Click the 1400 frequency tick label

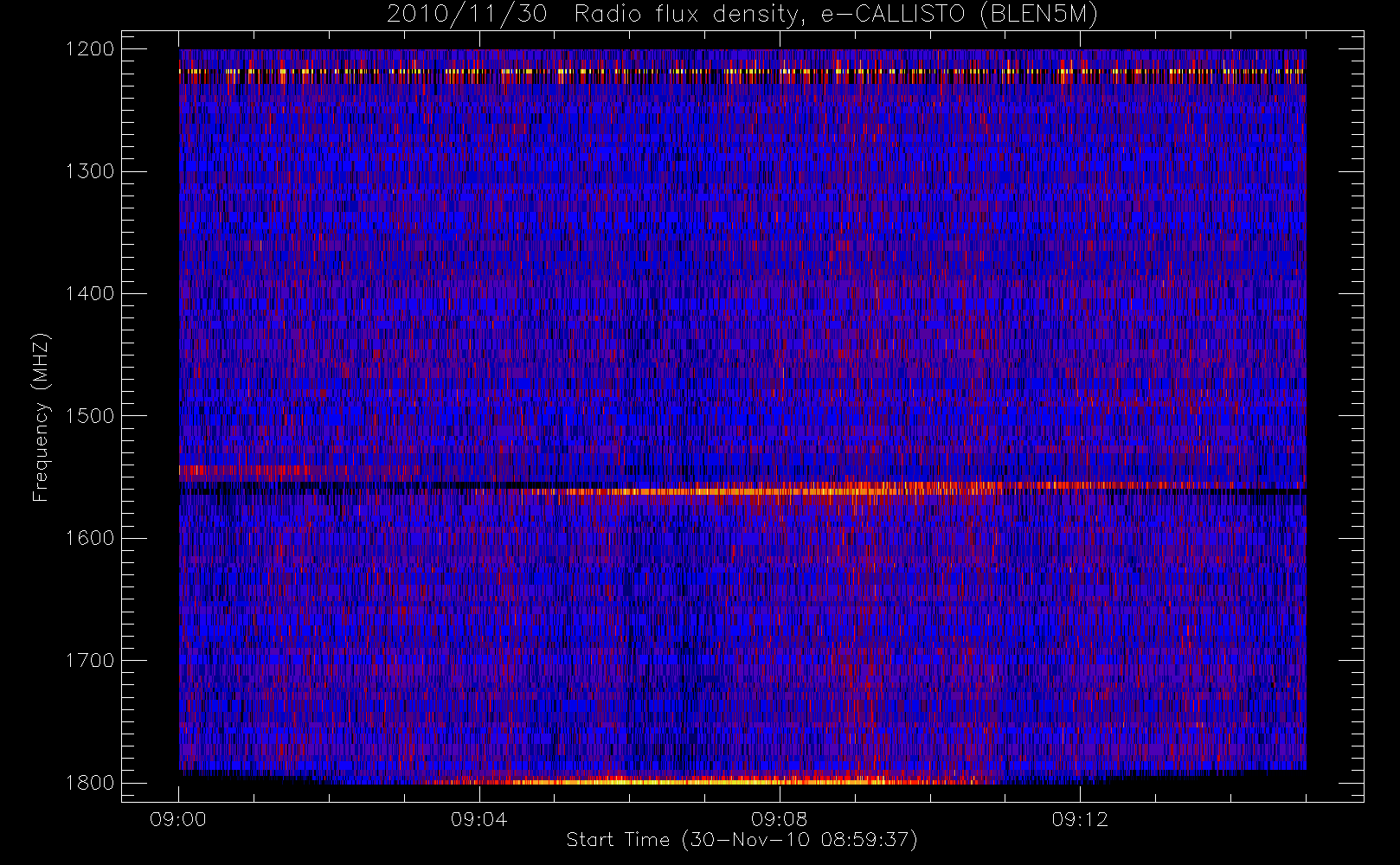[90, 294]
